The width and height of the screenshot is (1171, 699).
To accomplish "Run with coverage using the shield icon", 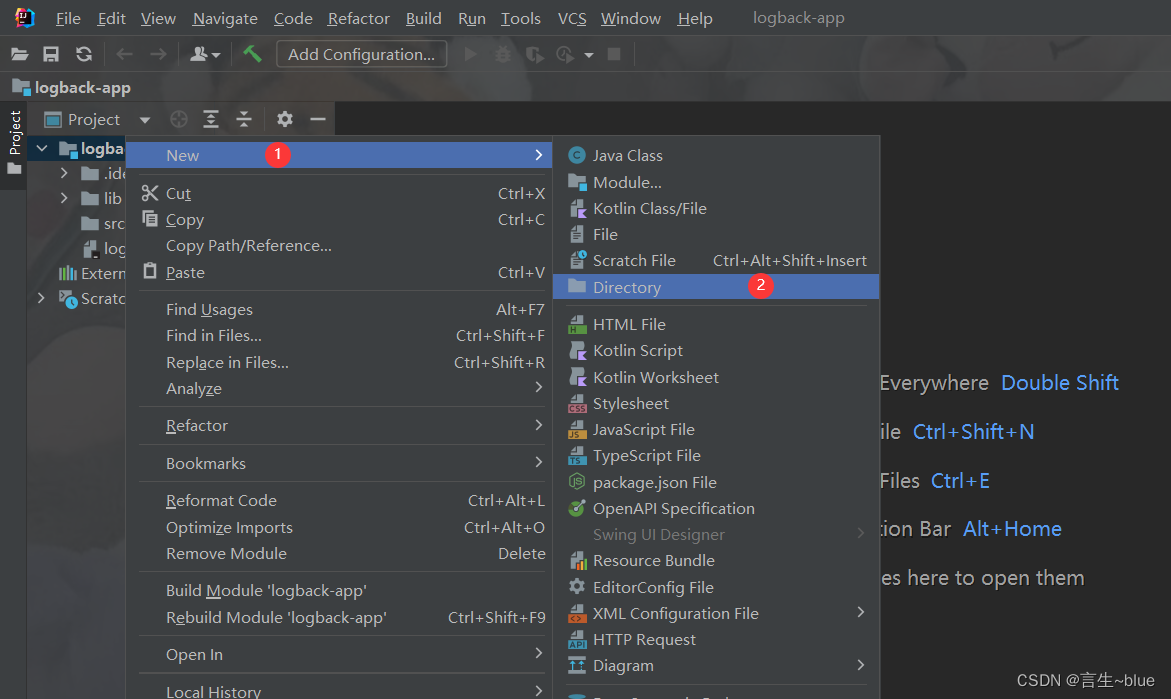I will tap(533, 53).
